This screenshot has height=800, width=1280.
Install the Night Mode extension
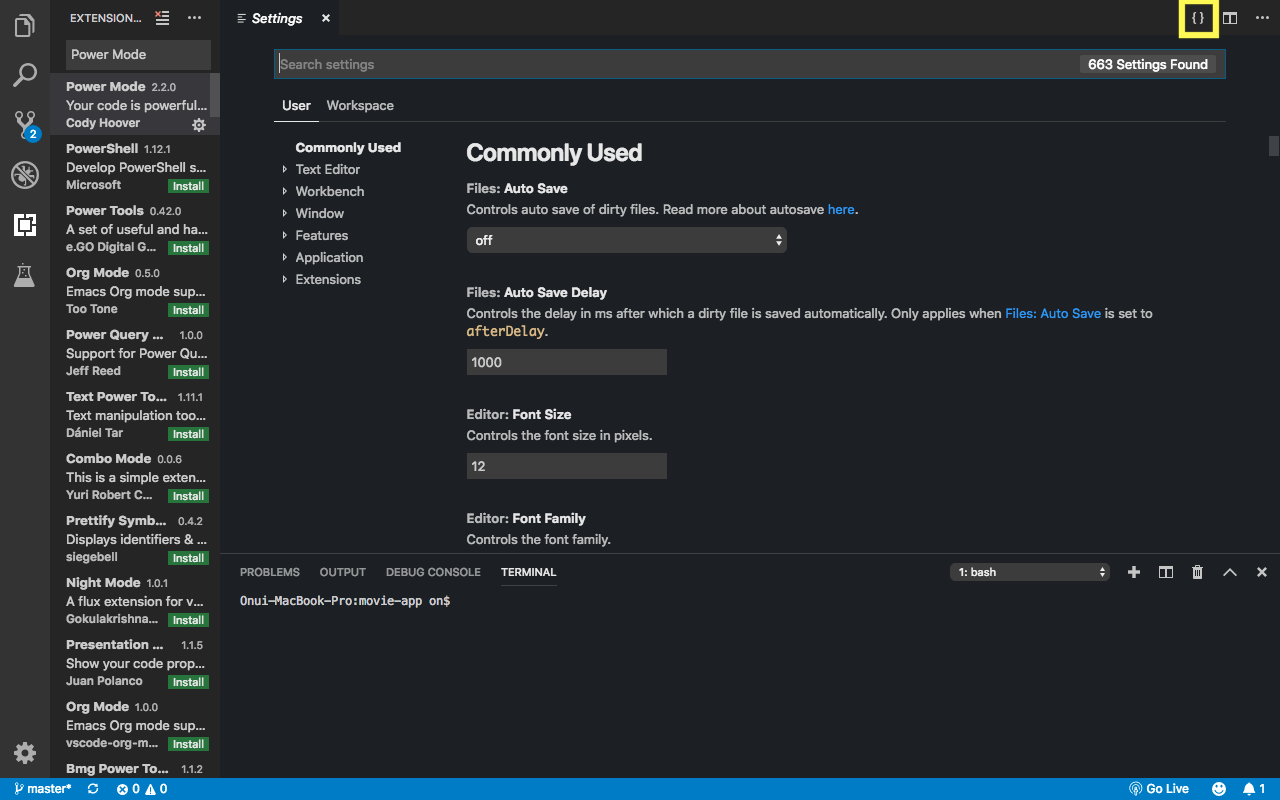(188, 620)
